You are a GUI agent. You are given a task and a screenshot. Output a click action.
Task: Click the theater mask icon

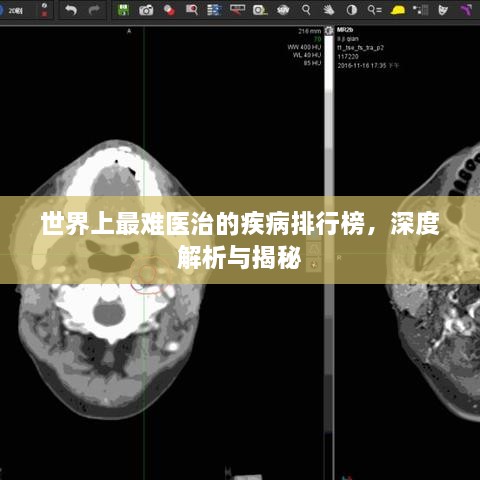[x=443, y=10]
